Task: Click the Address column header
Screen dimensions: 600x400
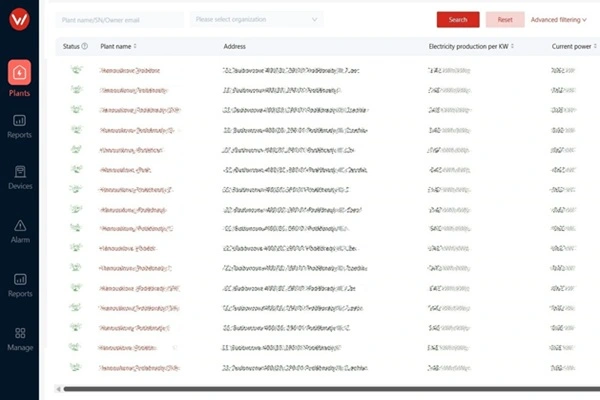Action: pos(235,46)
